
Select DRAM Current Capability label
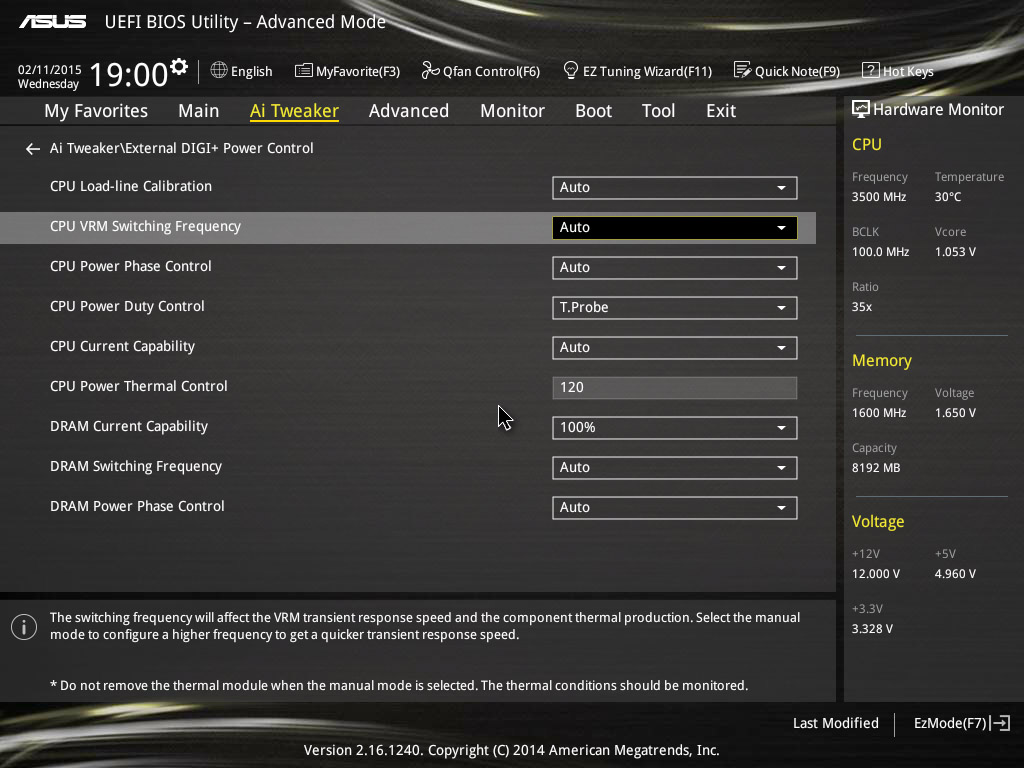click(x=129, y=426)
